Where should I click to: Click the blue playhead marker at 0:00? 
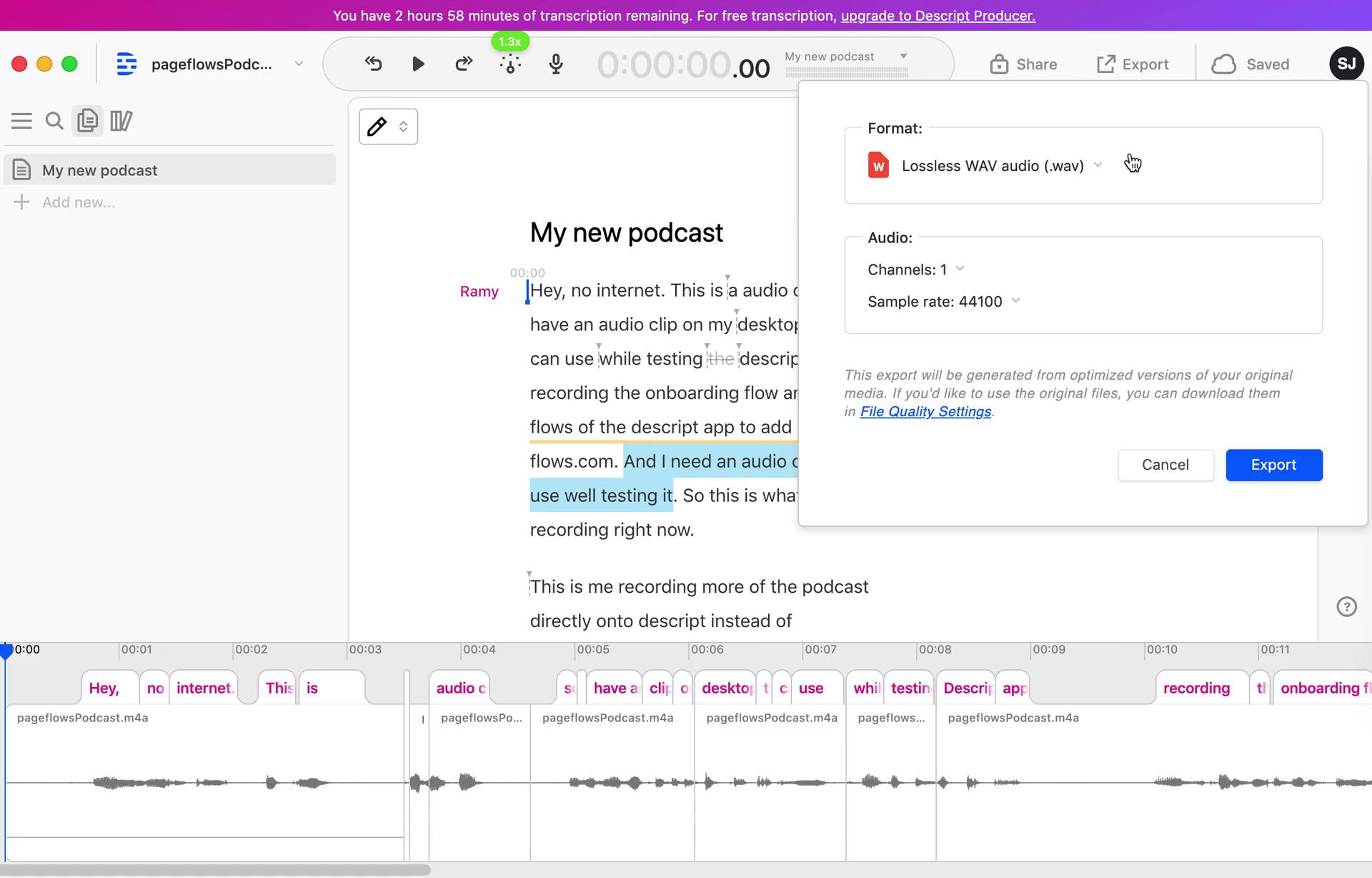(x=6, y=651)
